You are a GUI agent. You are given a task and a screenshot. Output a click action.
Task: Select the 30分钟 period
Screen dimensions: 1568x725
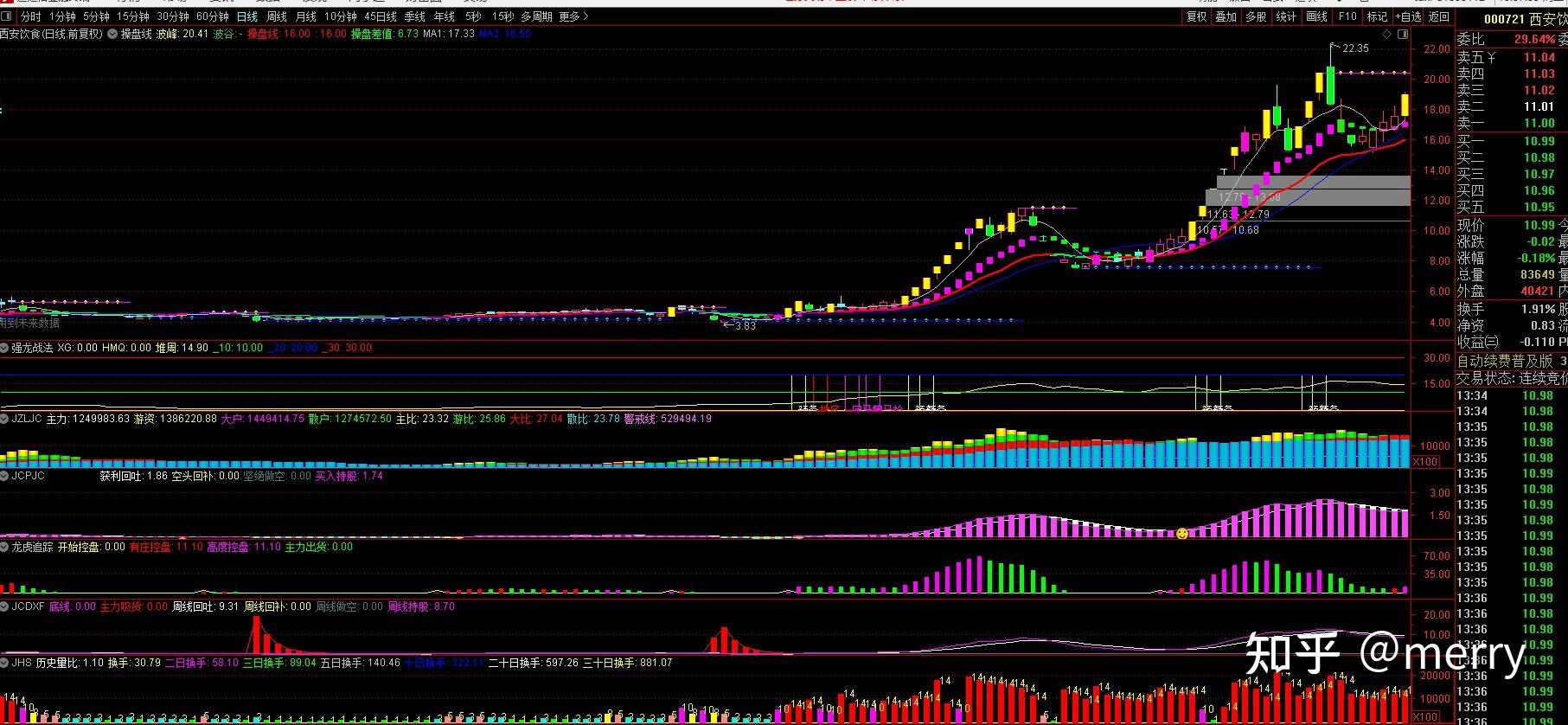173,17
